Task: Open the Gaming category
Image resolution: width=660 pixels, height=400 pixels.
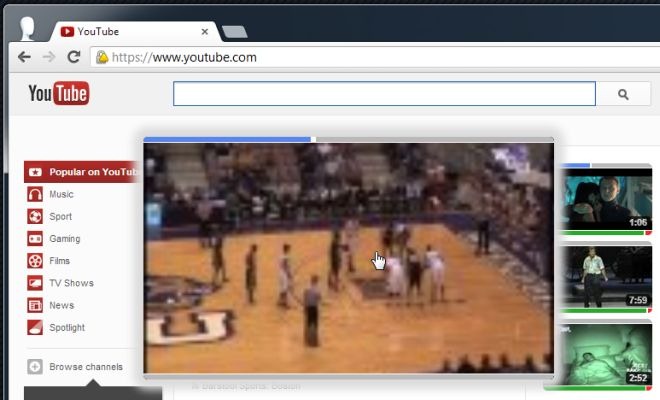Action: click(x=65, y=239)
